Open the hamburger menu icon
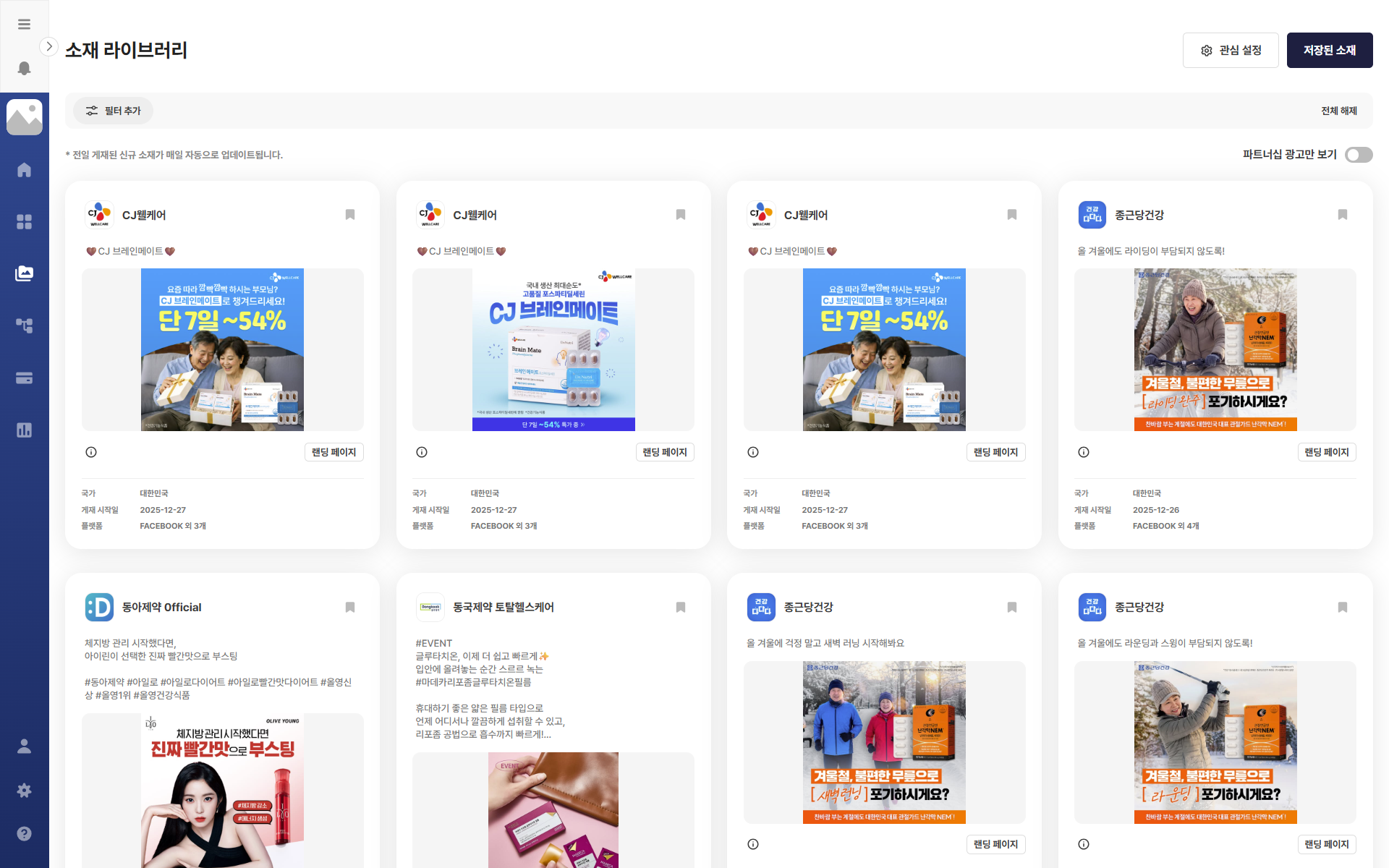This screenshot has height=868, width=1389. (24, 25)
